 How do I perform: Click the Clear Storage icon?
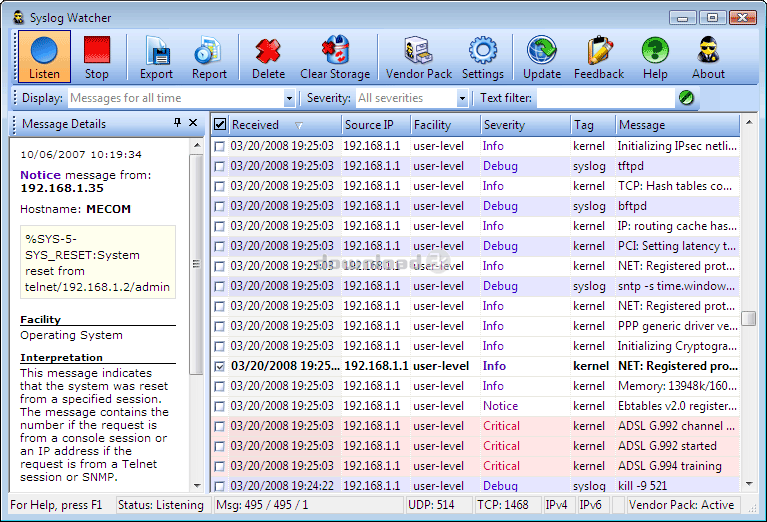click(x=335, y=56)
